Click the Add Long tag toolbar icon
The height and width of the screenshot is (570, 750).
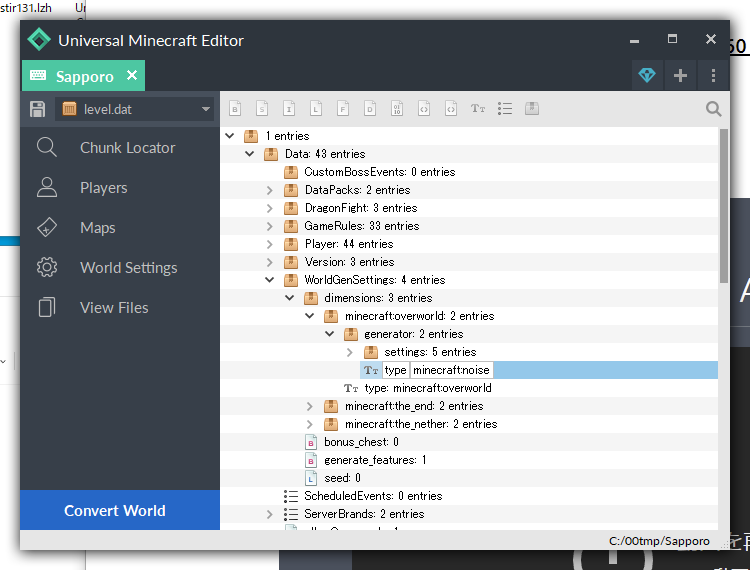315,108
